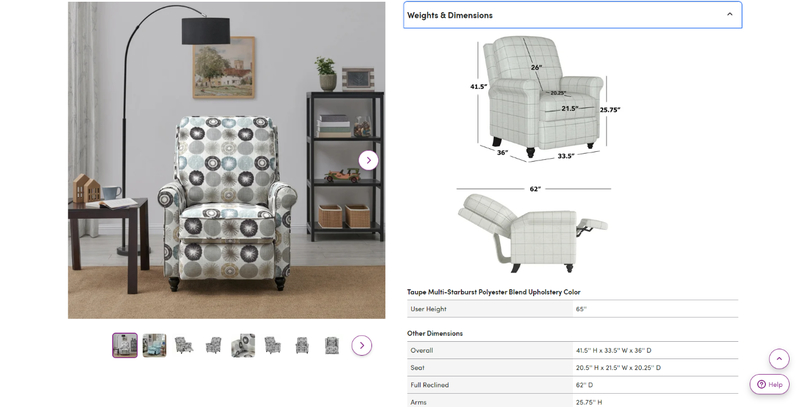Select the seventh front-view chair thumbnail

[302, 345]
